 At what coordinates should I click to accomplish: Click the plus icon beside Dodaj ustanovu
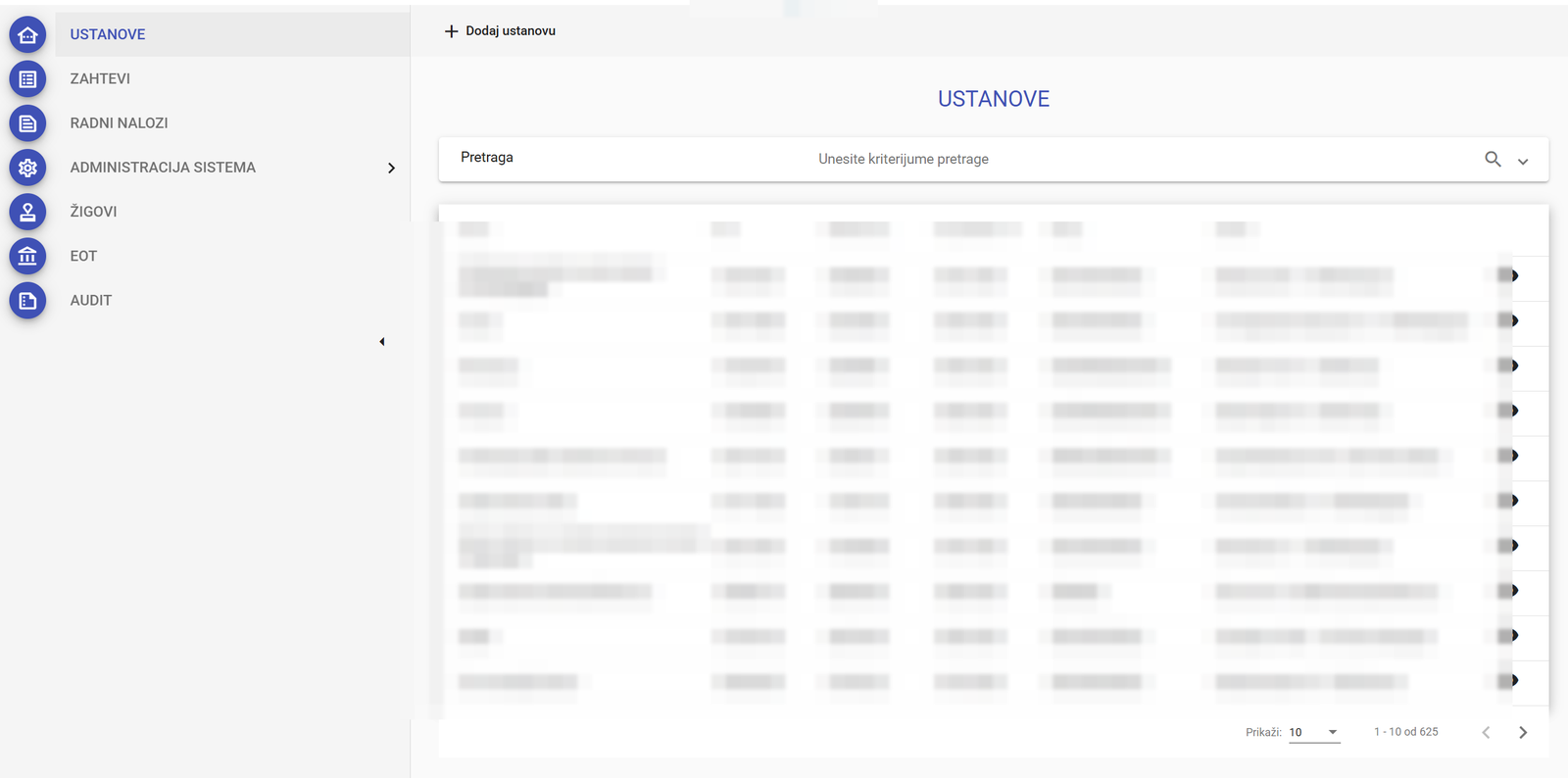451,31
